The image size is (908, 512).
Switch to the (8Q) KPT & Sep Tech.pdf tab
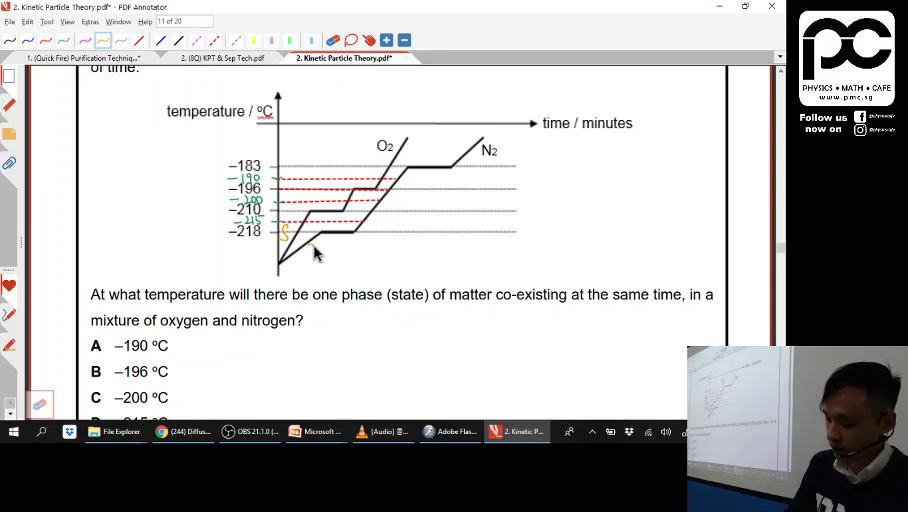click(222, 58)
